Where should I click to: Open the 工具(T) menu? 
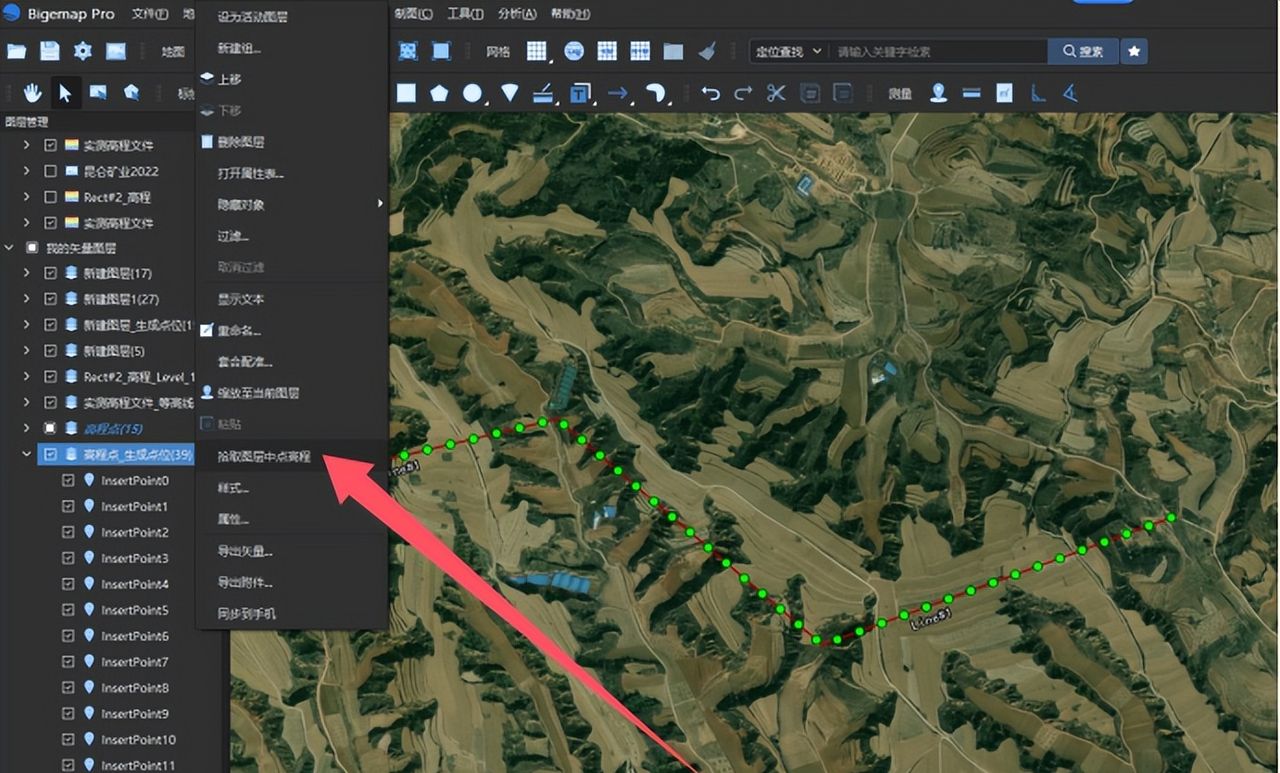coord(465,14)
